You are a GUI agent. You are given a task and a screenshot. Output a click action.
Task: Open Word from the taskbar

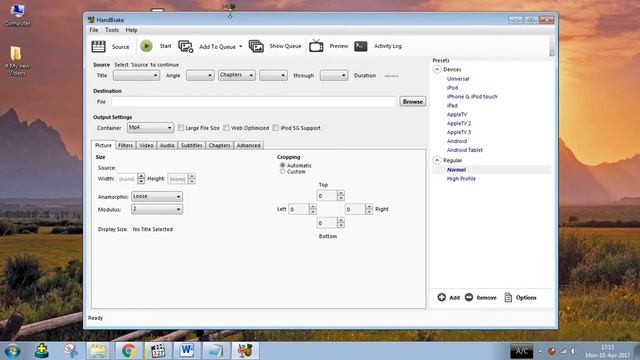point(187,351)
